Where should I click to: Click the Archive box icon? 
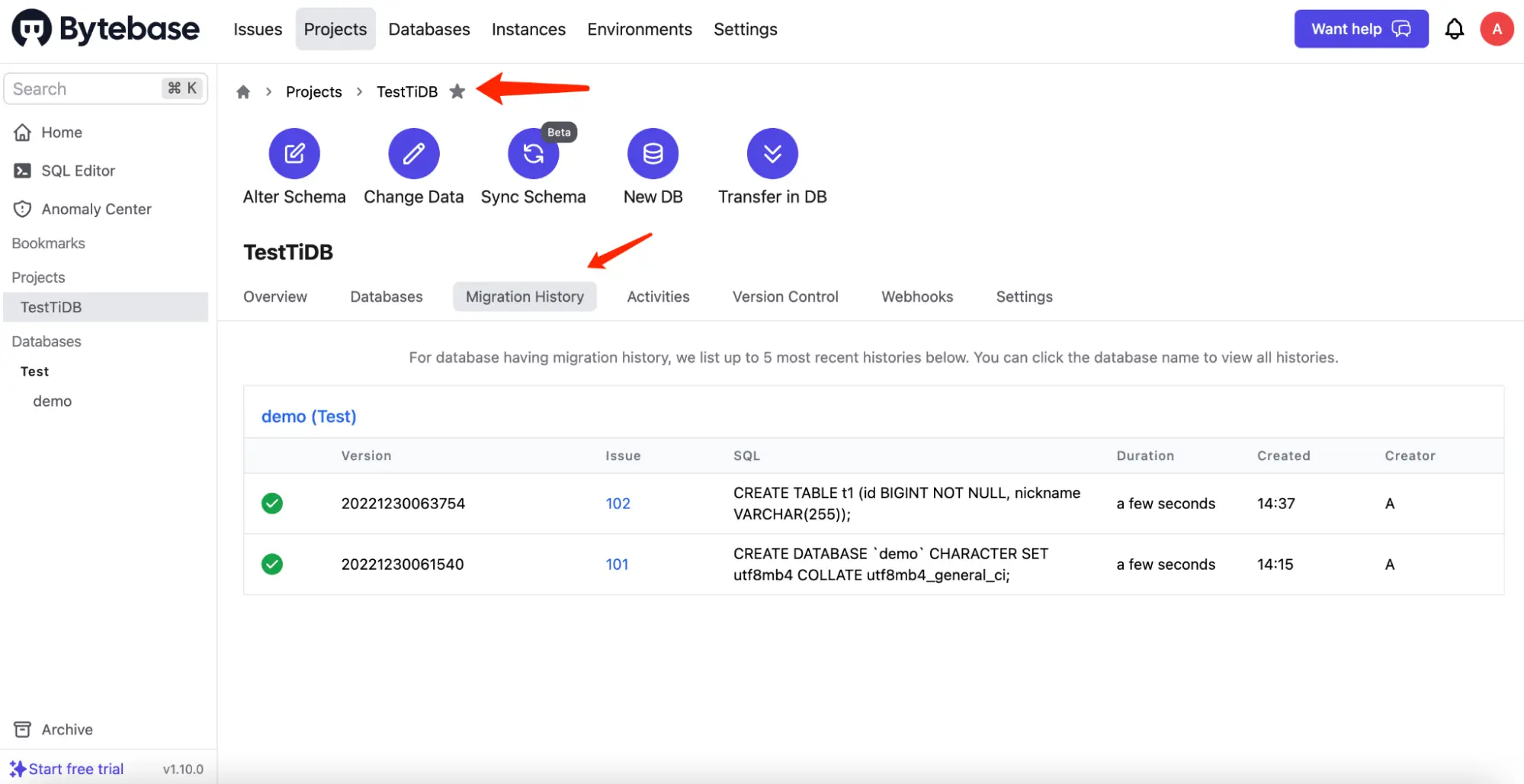(23, 729)
